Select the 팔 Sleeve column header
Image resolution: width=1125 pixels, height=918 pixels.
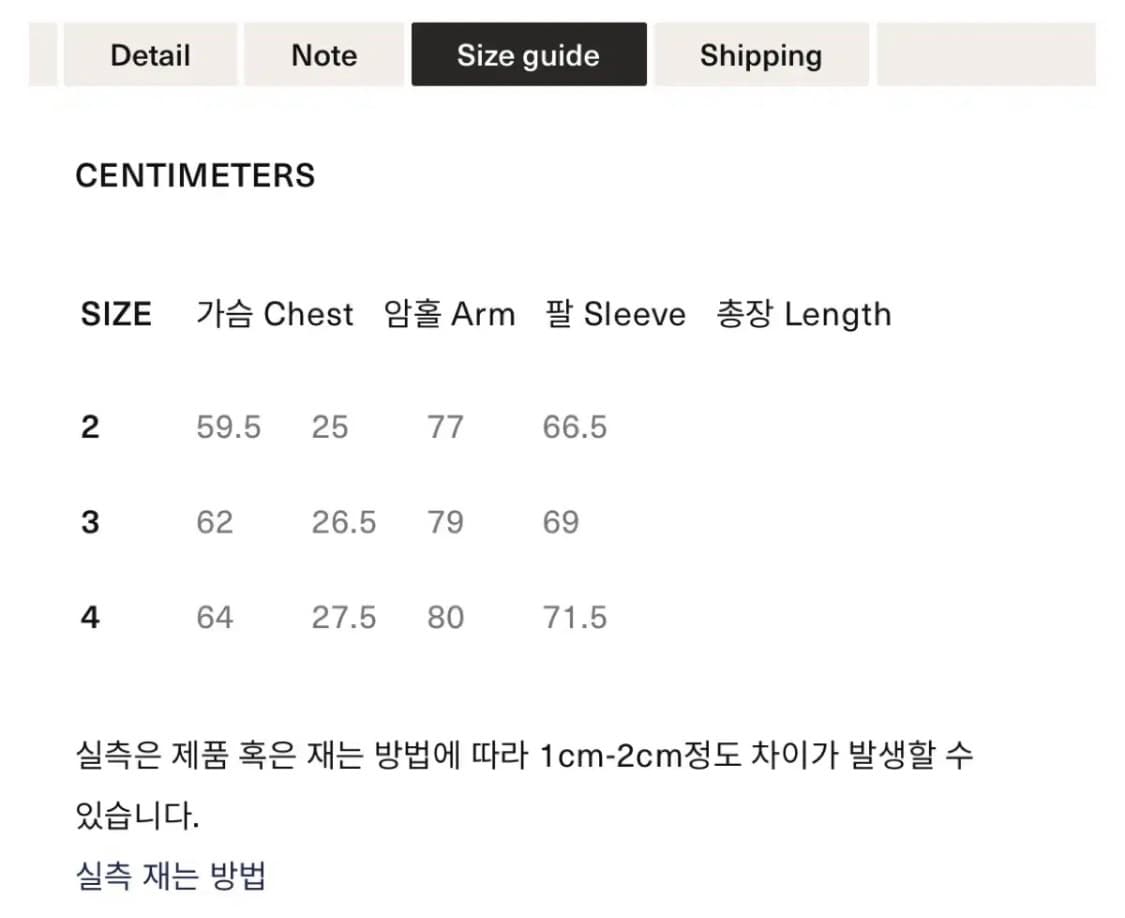click(x=616, y=315)
